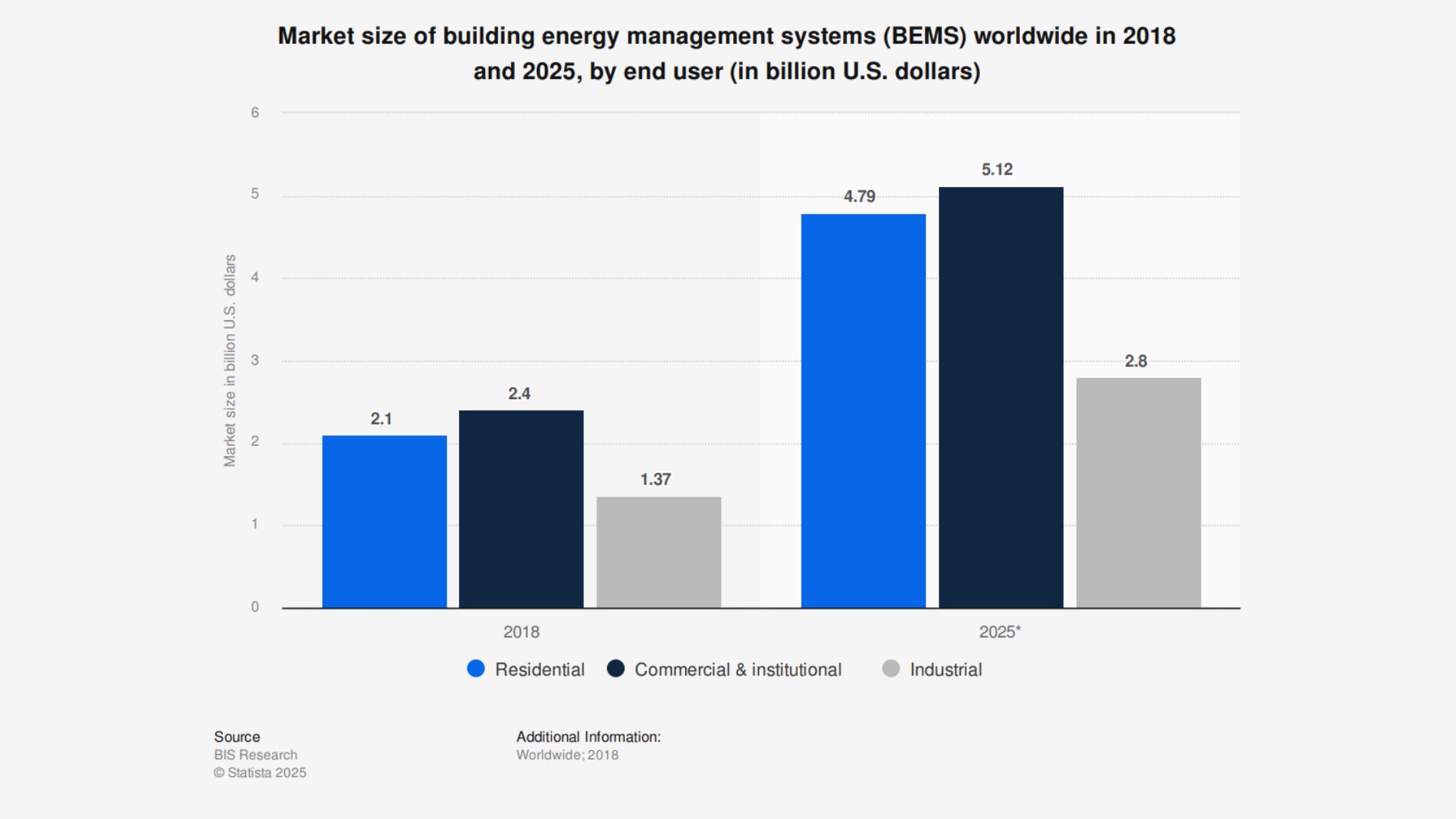
Task: Click the Worldwide; 2018 additional information text
Action: click(567, 755)
